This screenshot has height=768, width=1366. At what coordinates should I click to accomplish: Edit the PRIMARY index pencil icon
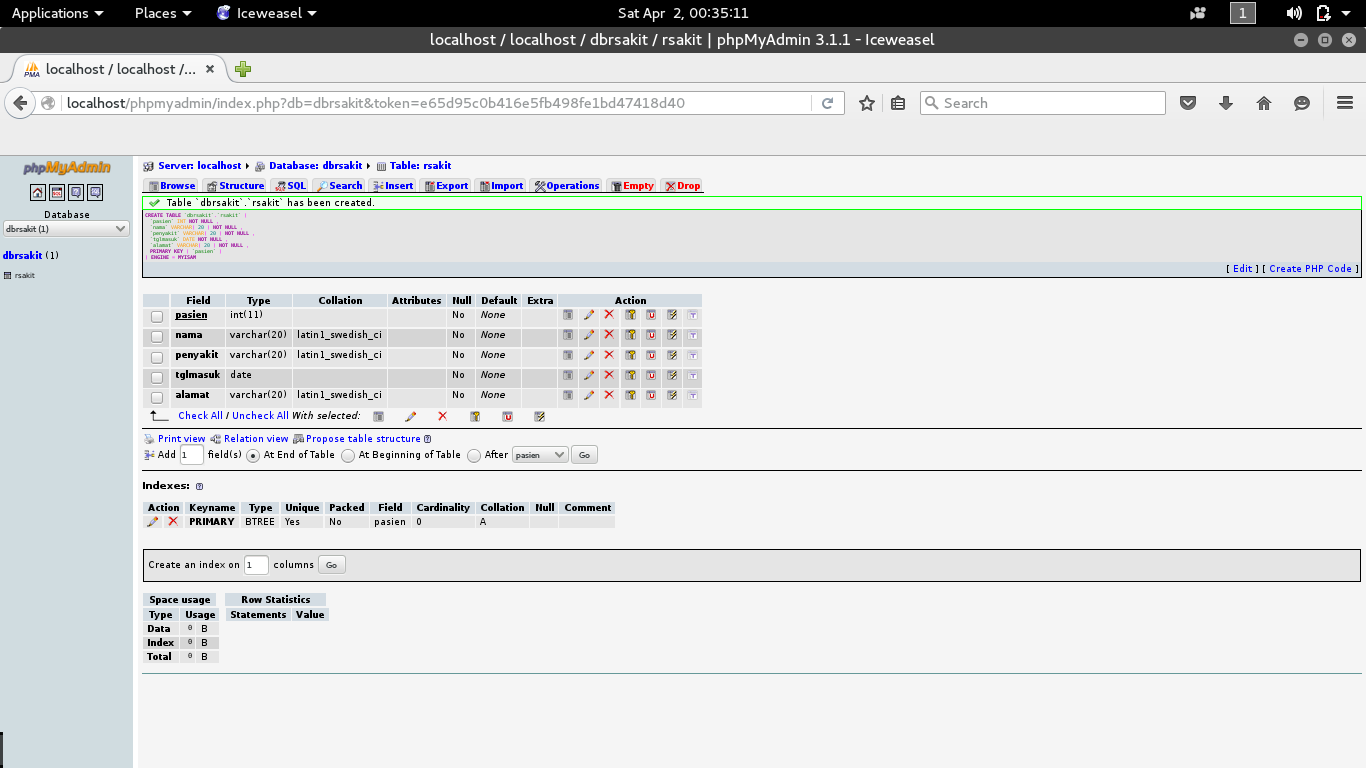pos(153,522)
